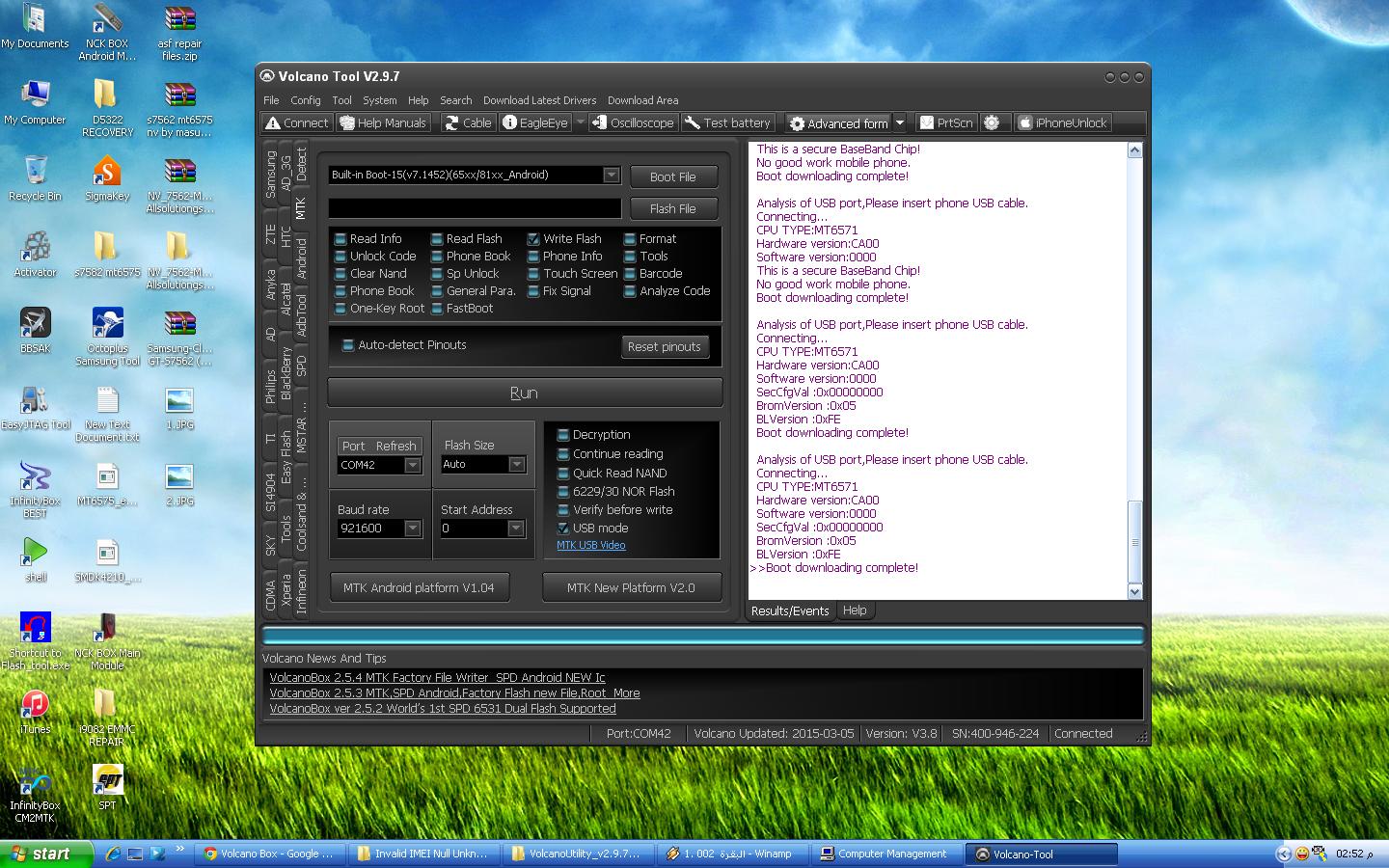Screen dimensions: 1389x868
Task: Open D5322 RECOVERY folder
Action: [x=106, y=108]
